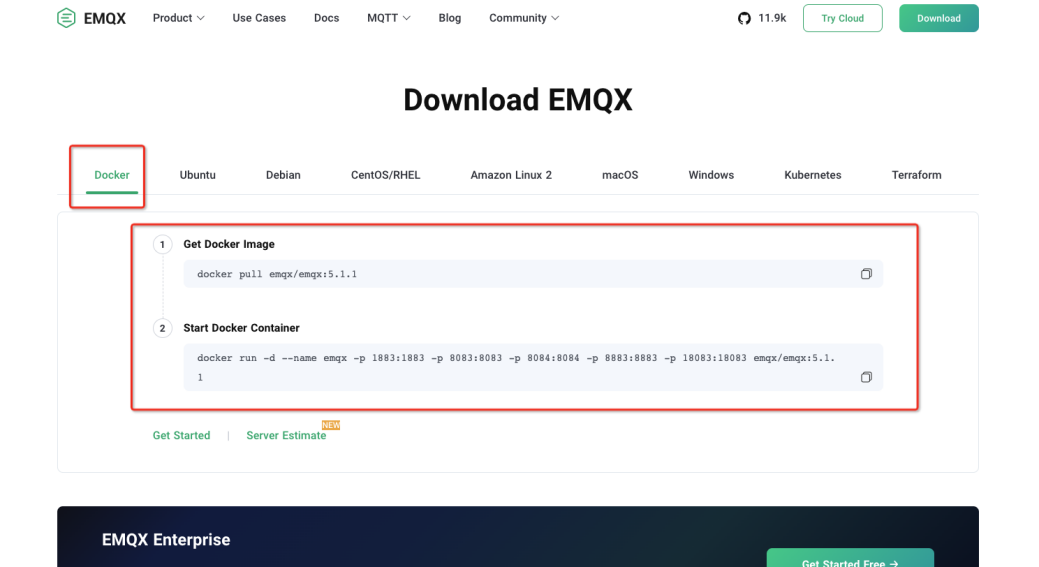Click Get Started Free button
Image resolution: width=1039 pixels, height=567 pixels.
(849, 561)
